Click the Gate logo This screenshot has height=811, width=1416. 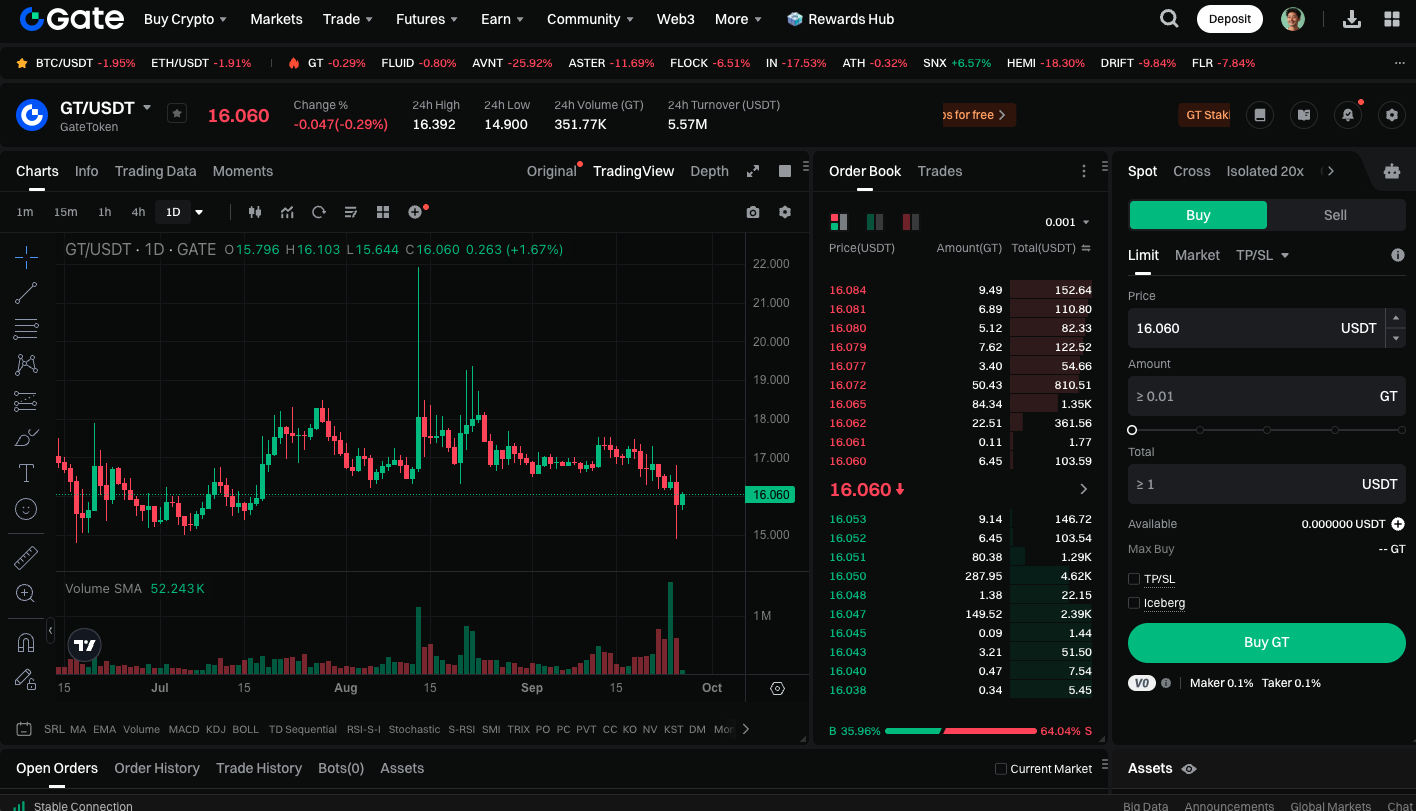(72, 19)
